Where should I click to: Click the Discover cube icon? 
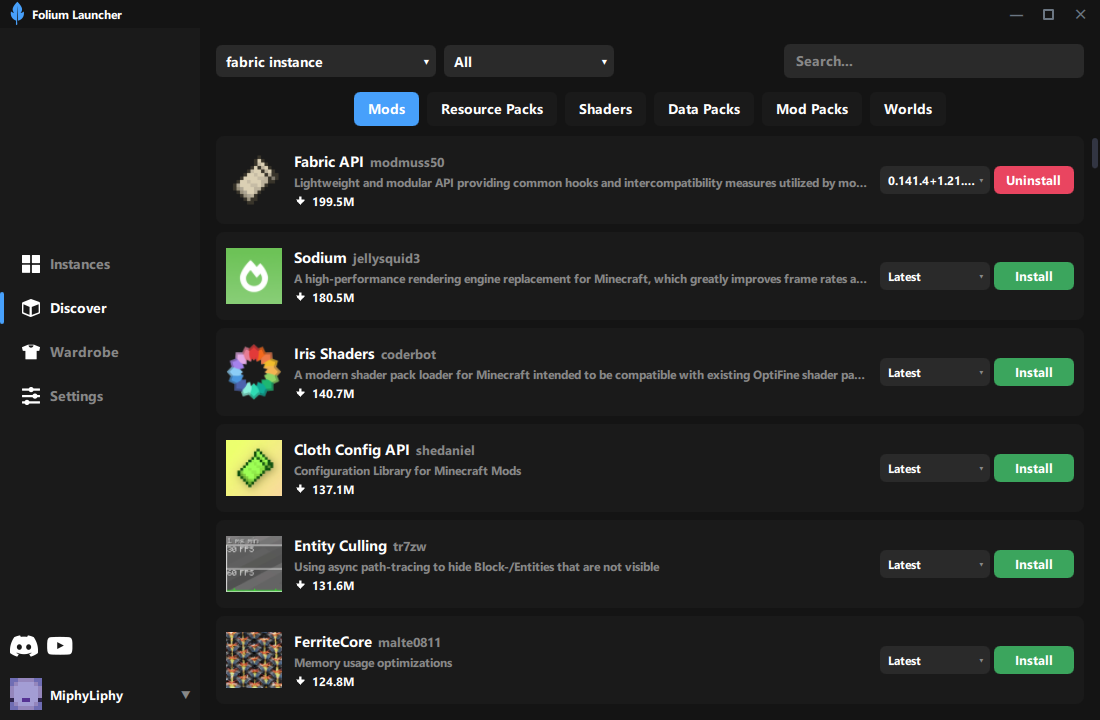click(x=31, y=308)
